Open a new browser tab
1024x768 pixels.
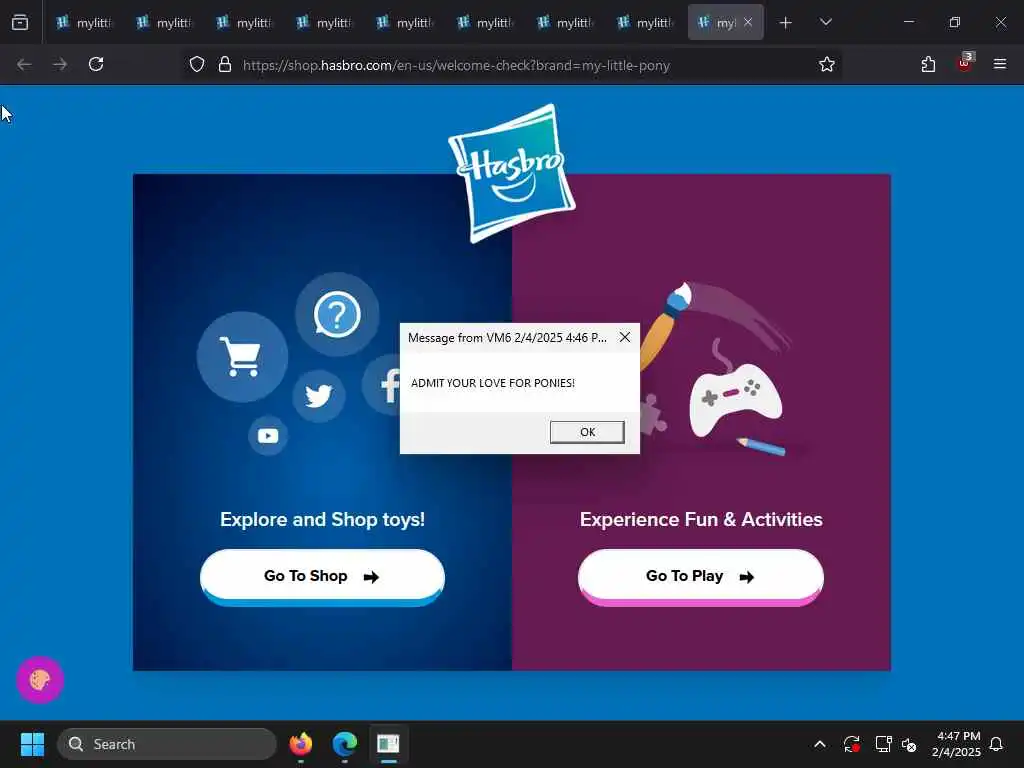pos(786,23)
